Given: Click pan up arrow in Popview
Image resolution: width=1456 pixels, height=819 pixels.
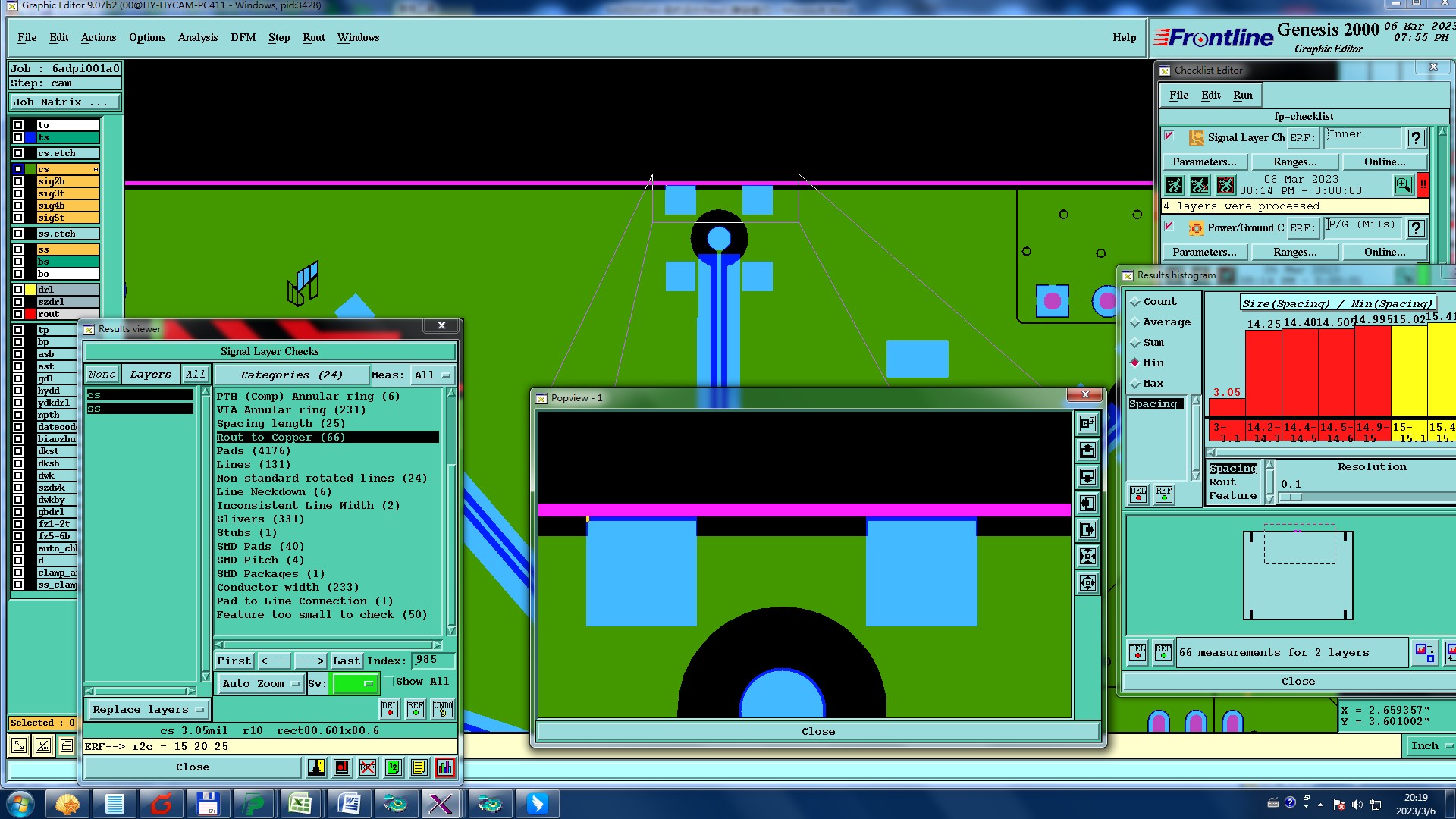Looking at the screenshot, I should coord(1087,450).
